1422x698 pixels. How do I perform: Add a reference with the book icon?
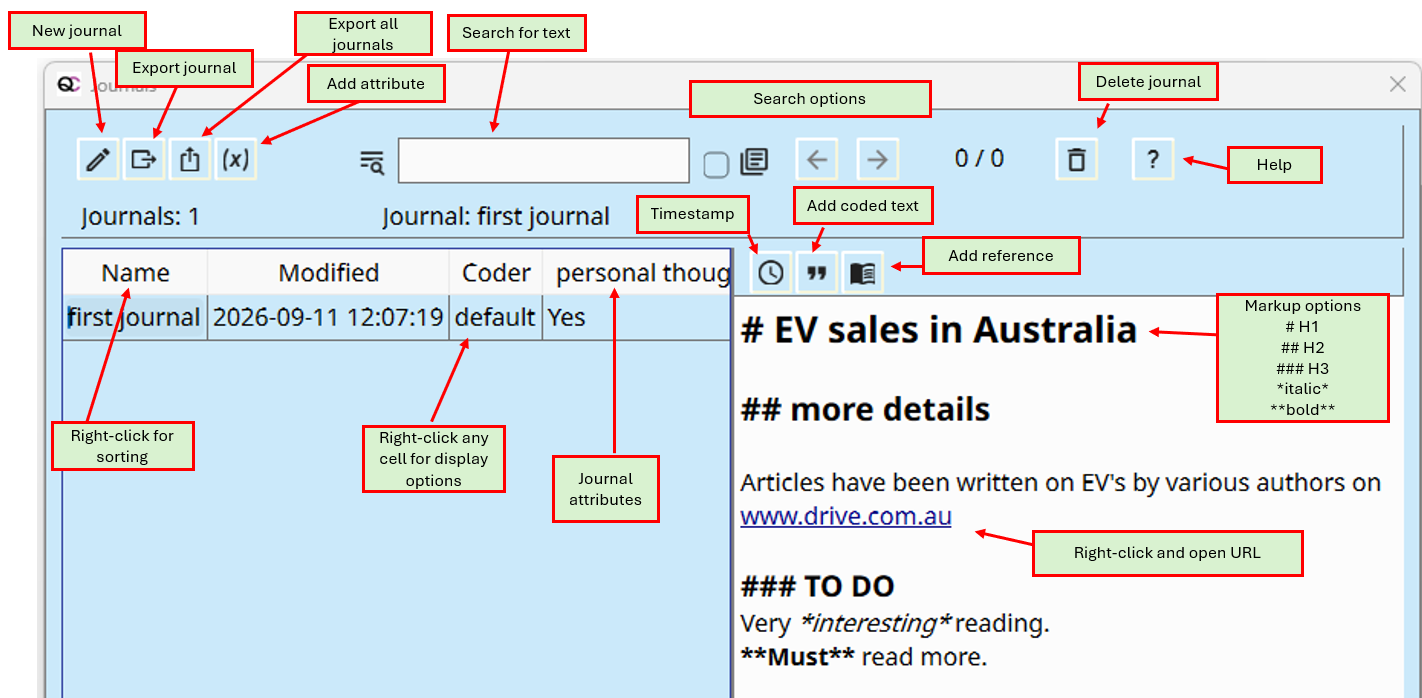click(x=863, y=273)
